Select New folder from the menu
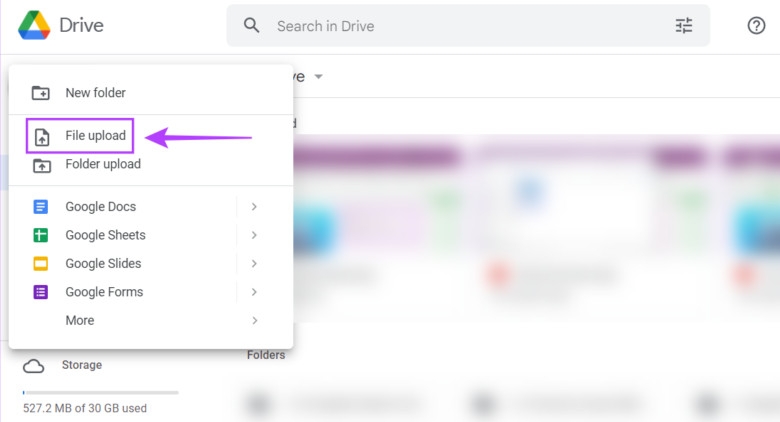The height and width of the screenshot is (422, 780). 151,93
